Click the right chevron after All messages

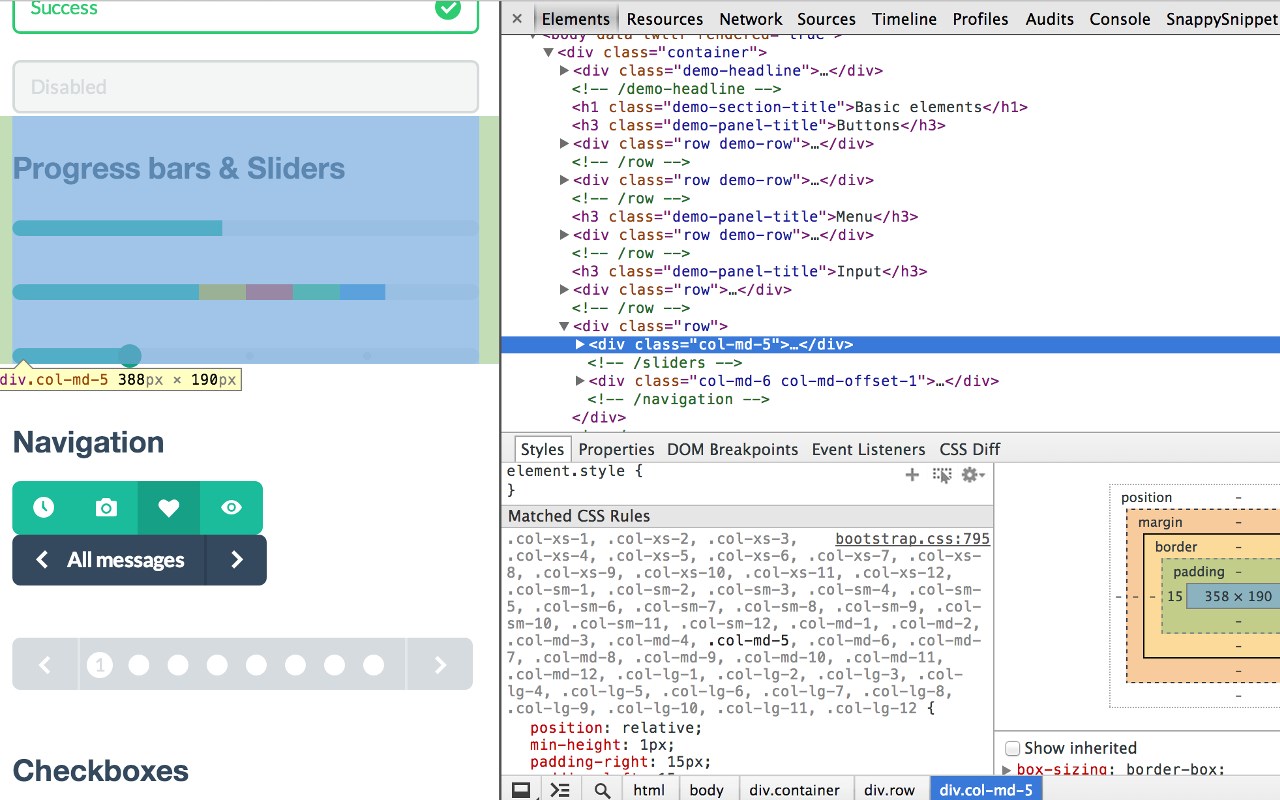click(x=237, y=560)
